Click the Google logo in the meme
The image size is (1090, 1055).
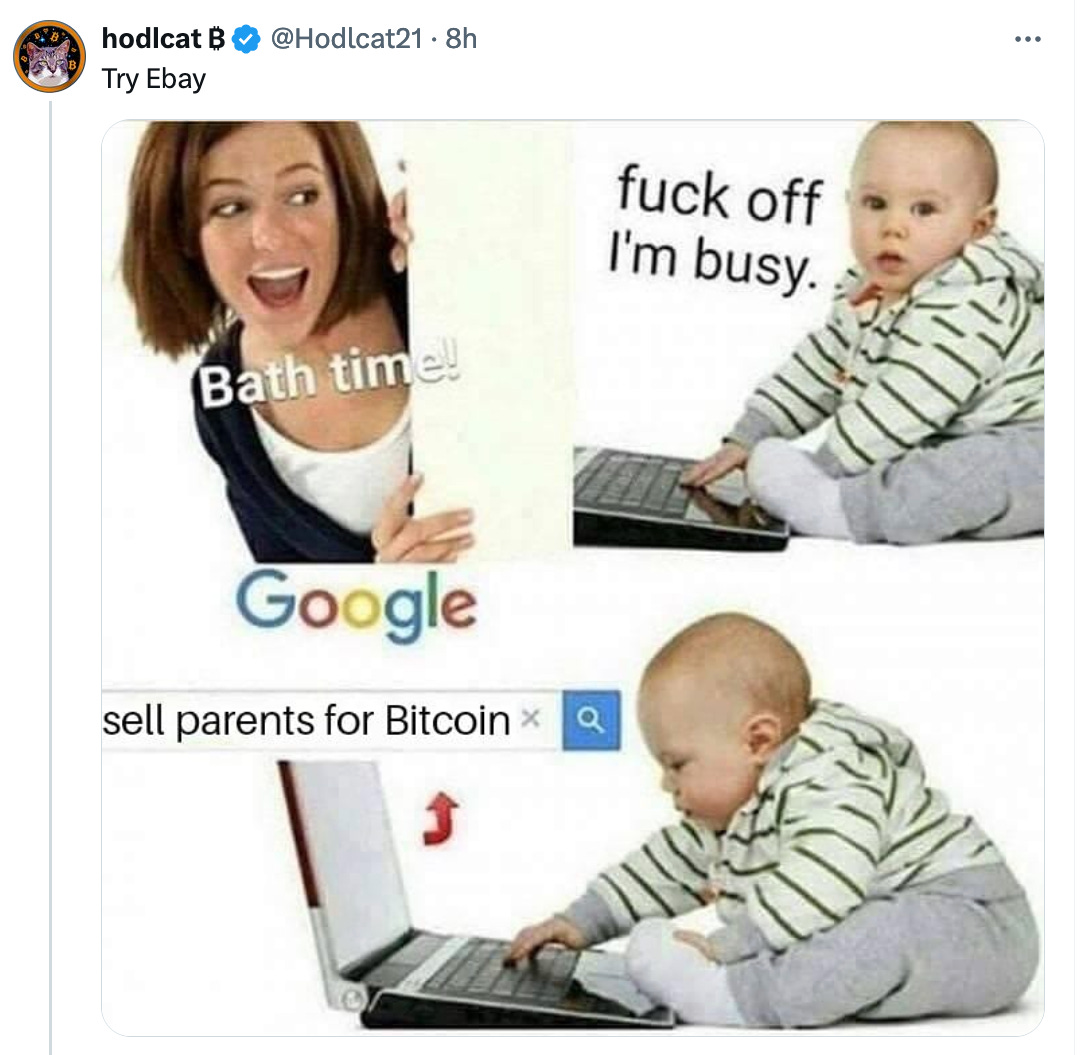pos(356,604)
